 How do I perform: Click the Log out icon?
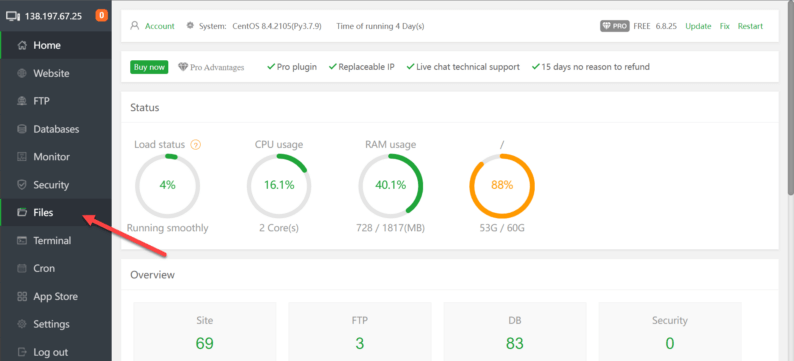pos(22,352)
